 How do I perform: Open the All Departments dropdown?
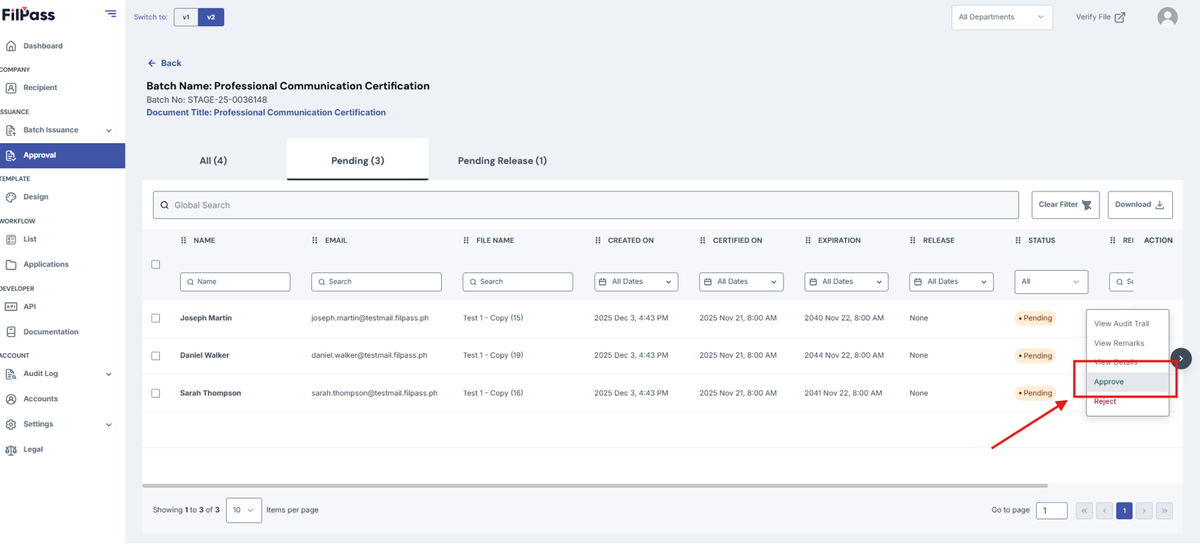tap(1002, 17)
